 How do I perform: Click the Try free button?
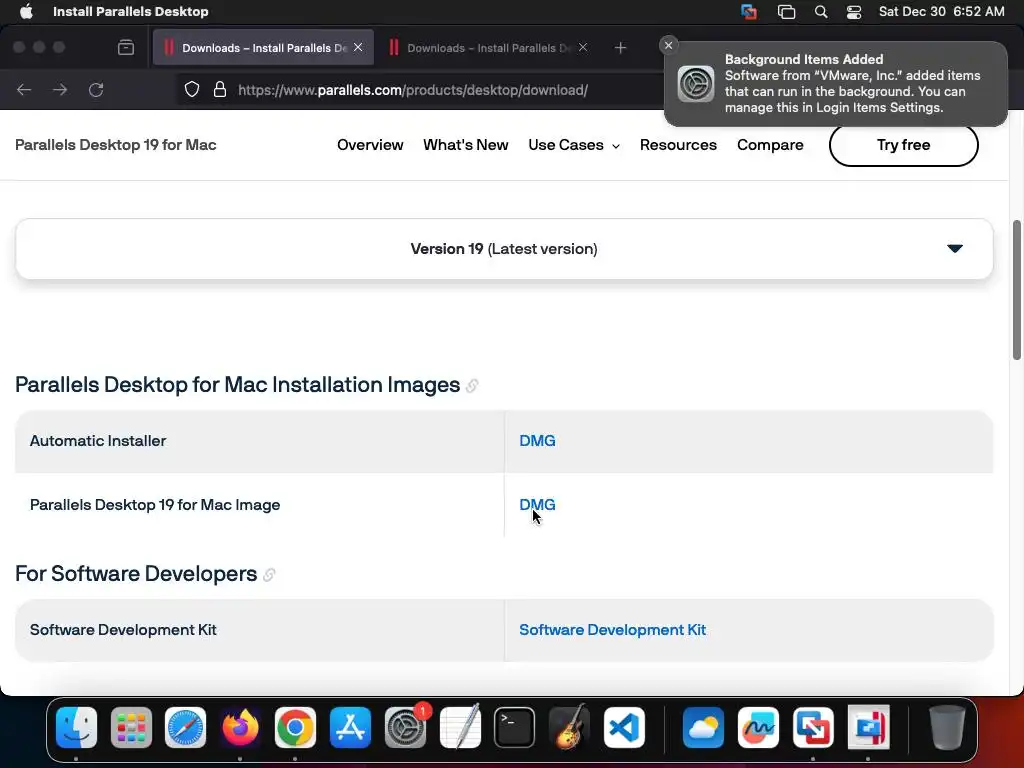click(903, 145)
